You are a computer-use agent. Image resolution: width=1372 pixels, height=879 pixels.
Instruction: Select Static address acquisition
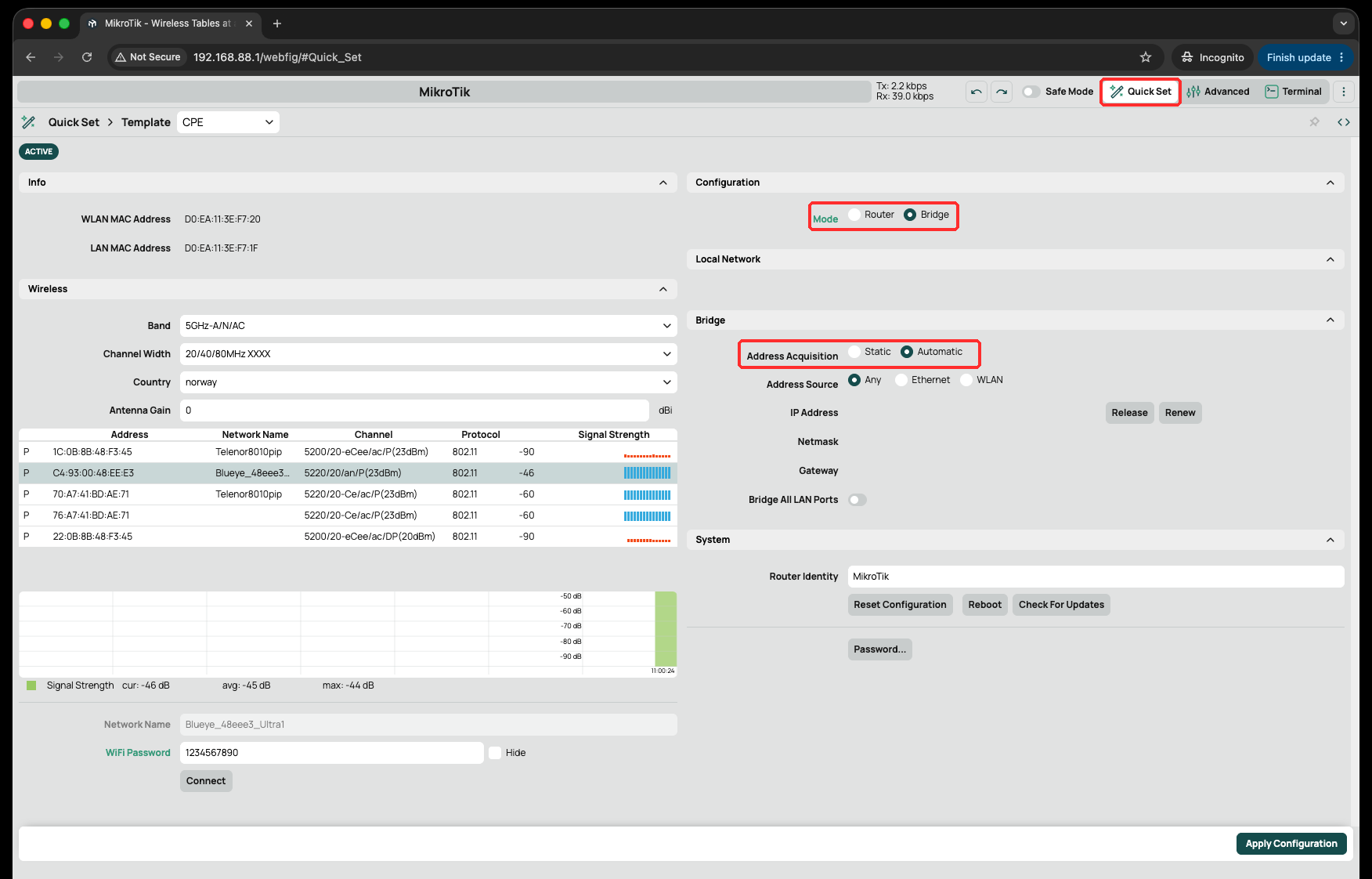click(x=854, y=352)
